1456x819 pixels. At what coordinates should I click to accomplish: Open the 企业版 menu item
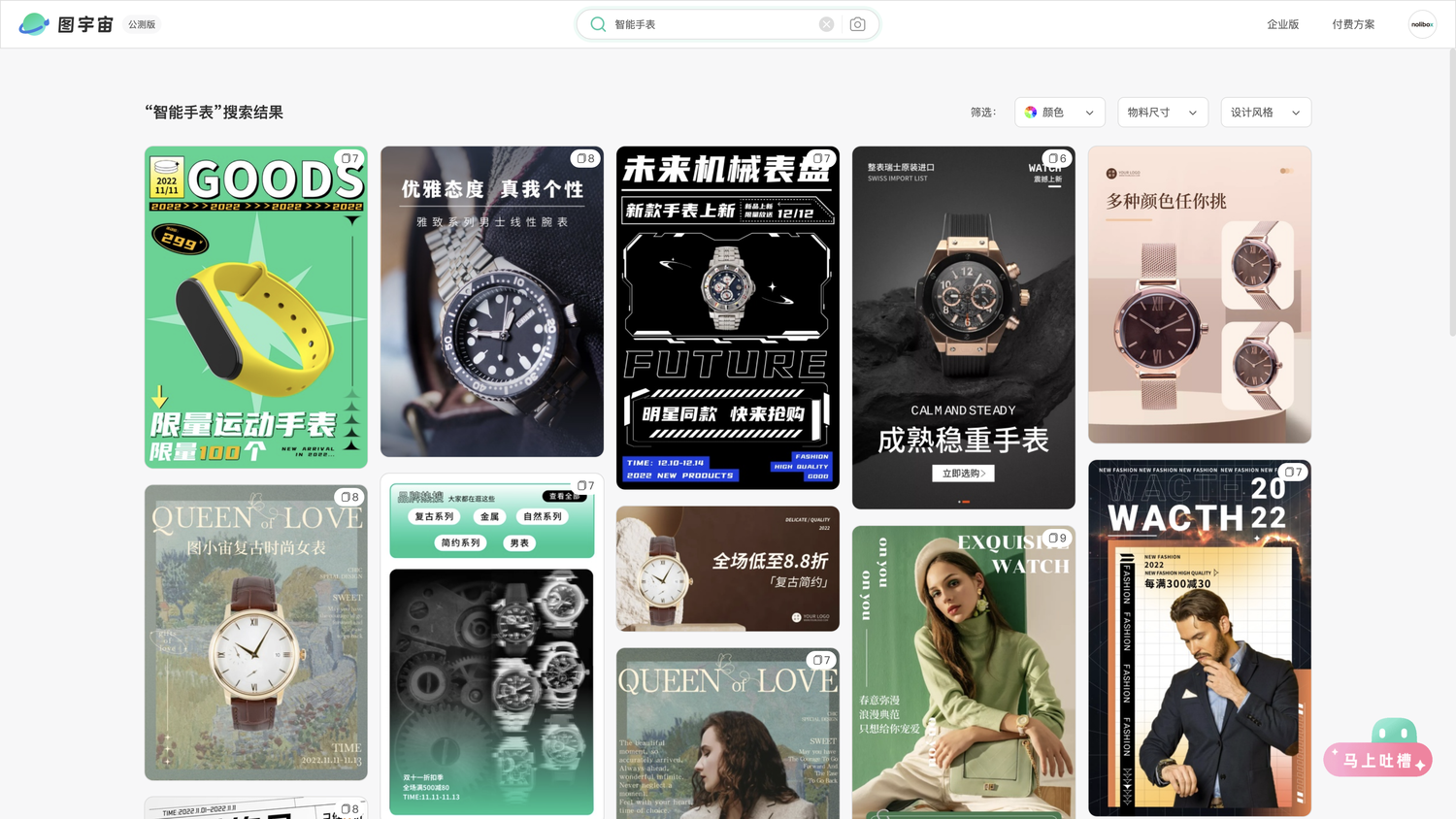coord(1282,24)
